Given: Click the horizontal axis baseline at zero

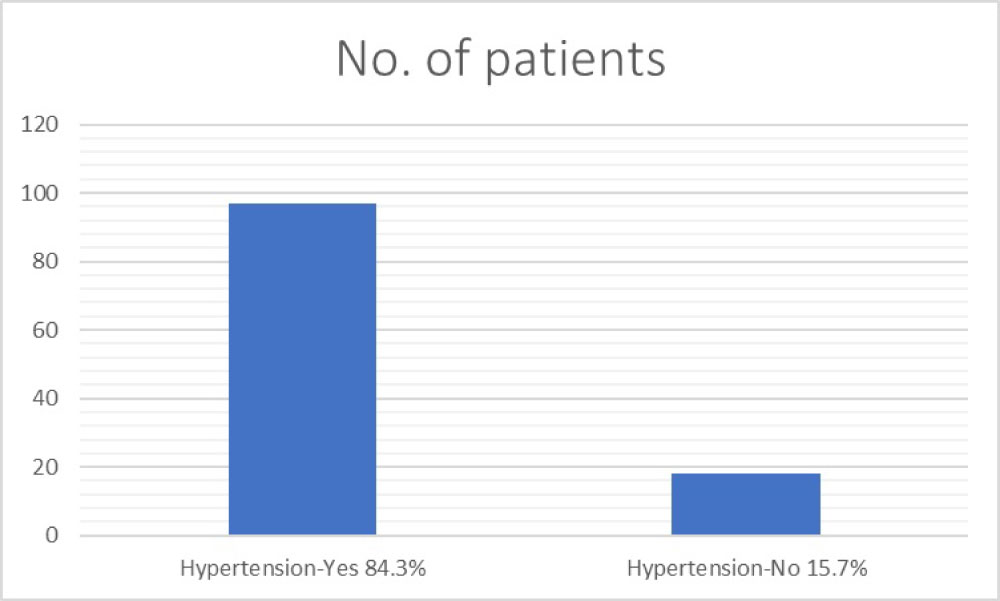Looking at the screenshot, I should [520, 536].
